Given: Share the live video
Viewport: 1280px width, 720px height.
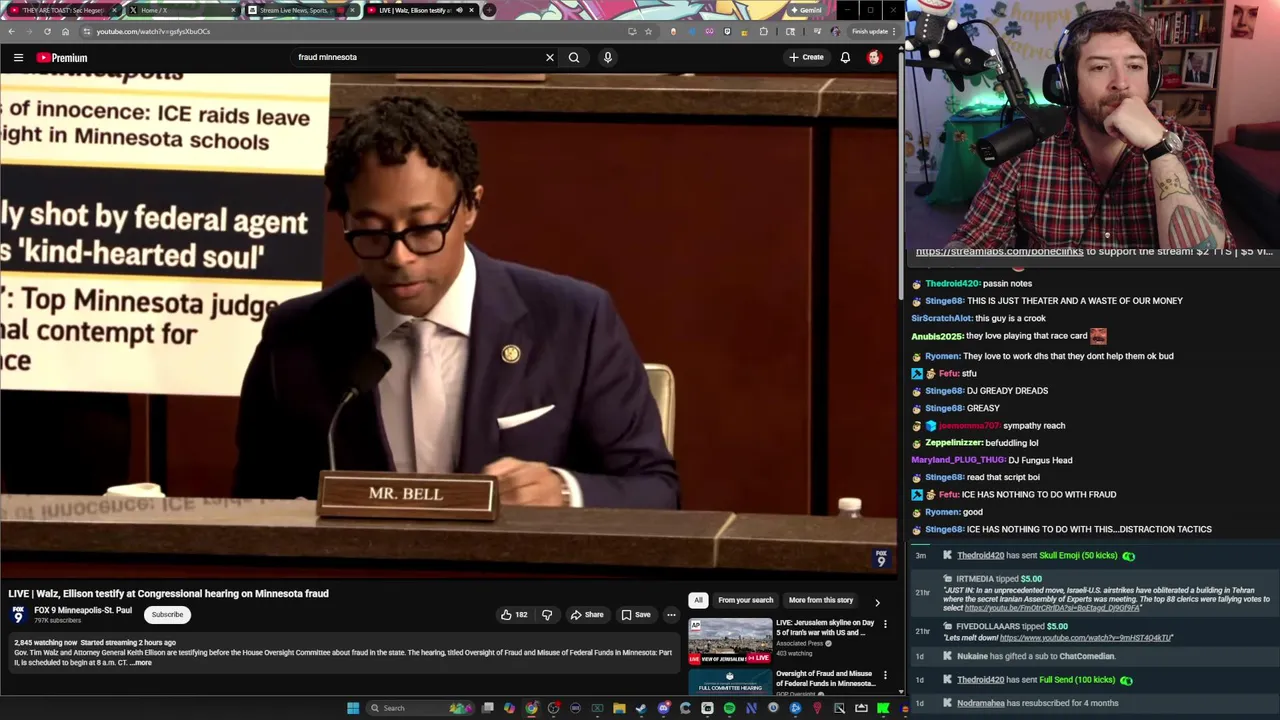Looking at the screenshot, I should point(587,615).
